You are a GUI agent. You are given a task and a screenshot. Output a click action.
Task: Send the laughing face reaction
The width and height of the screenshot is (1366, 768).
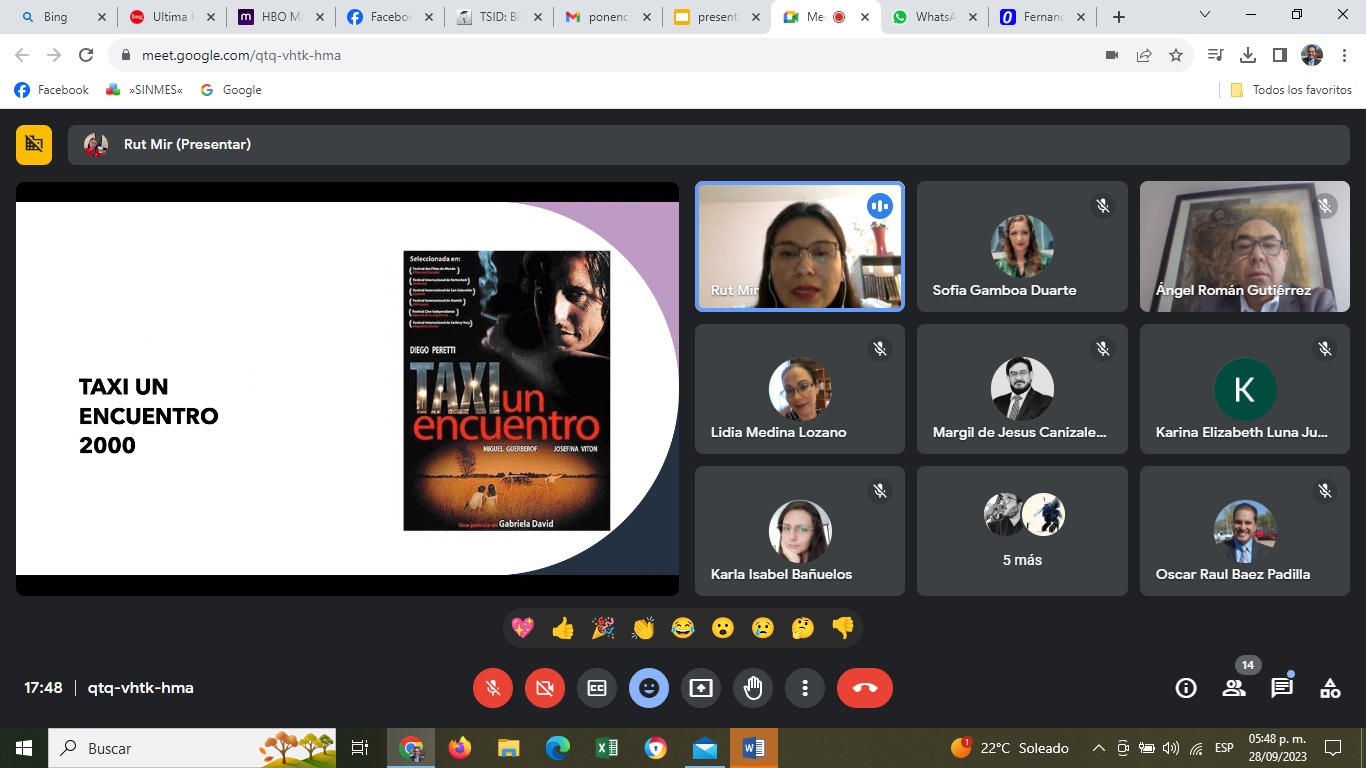(x=683, y=628)
